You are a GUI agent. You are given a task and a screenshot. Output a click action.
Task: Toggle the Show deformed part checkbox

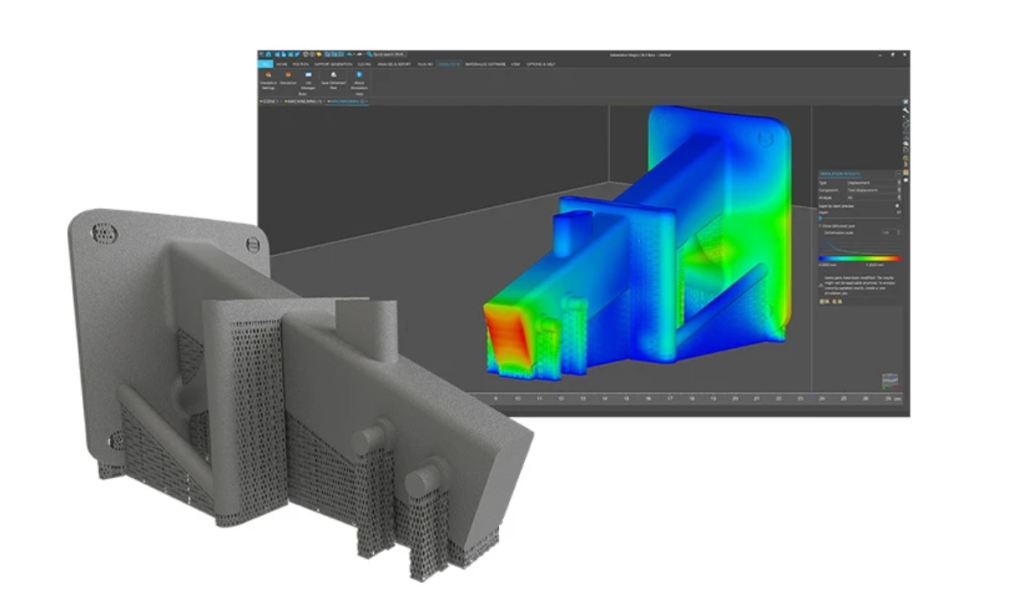point(820,225)
